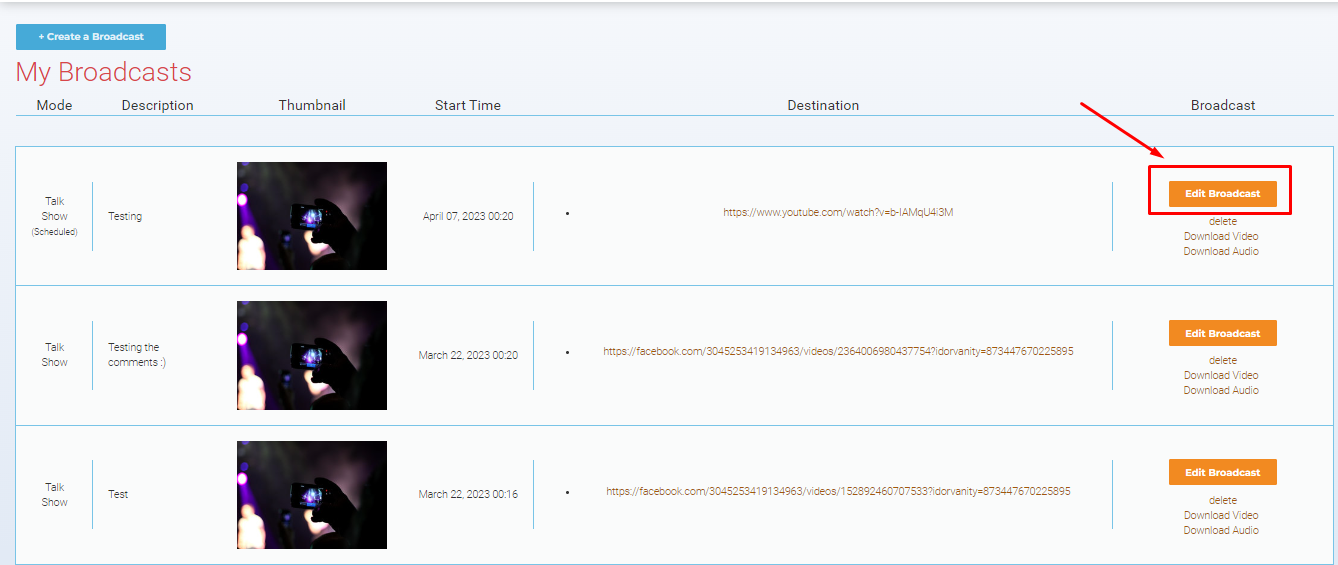Select Talk Show mode of March 22 00:16 row
Viewport: 1338px width, 565px height.
pyautogui.click(x=55, y=494)
